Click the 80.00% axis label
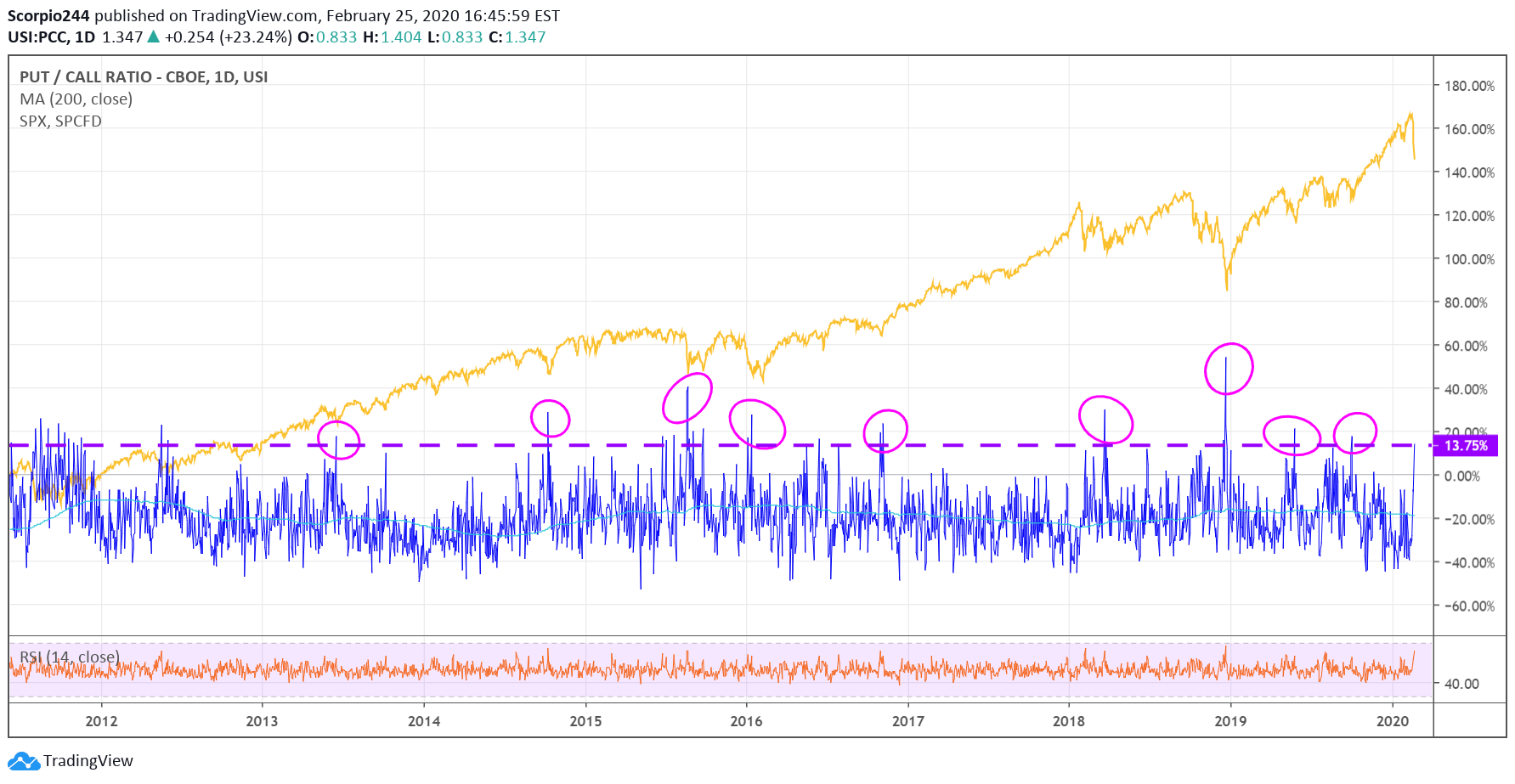This screenshot has width=1515, height=784. (1466, 302)
